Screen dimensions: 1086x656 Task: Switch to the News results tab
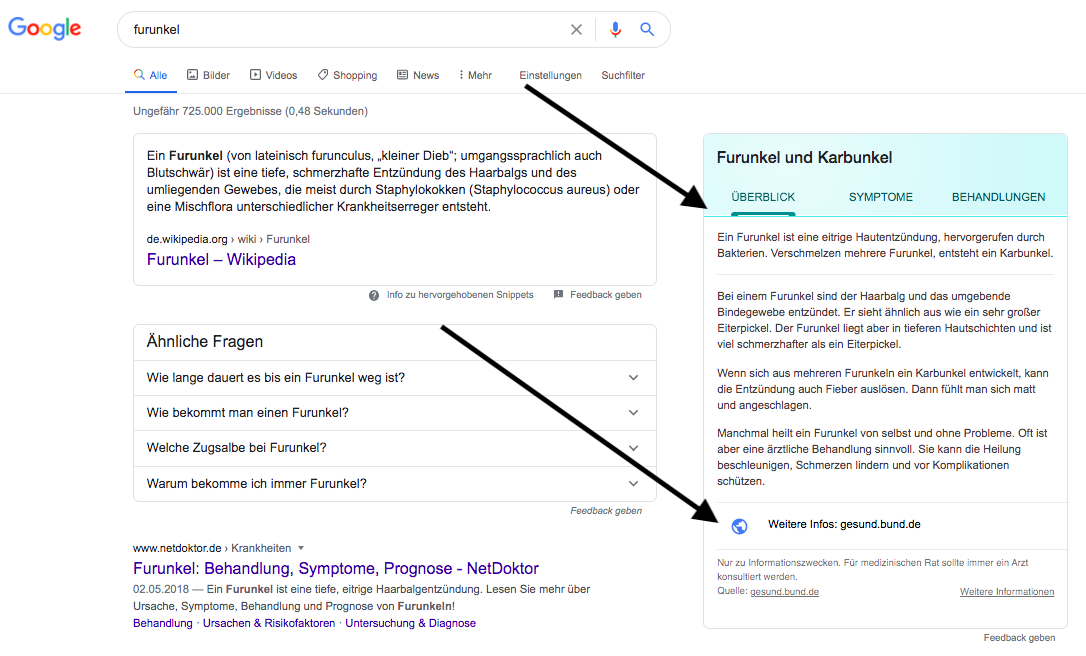click(418, 75)
